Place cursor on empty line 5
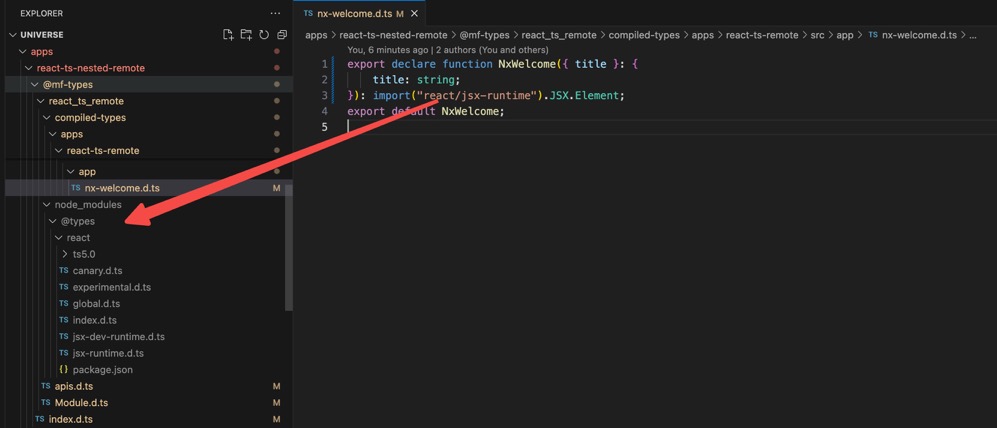 pyautogui.click(x=500, y=127)
